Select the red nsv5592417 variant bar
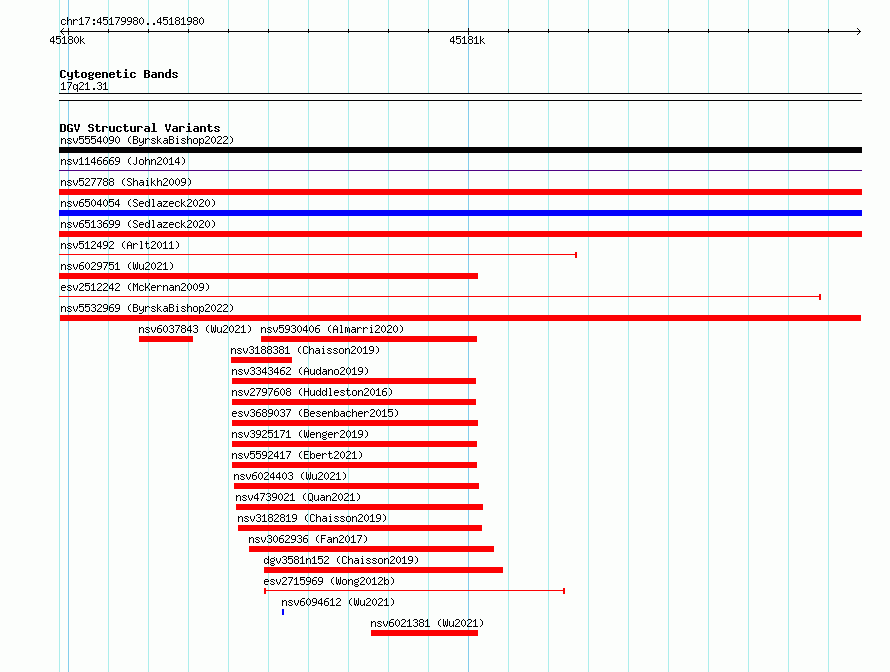 [x=354, y=465]
